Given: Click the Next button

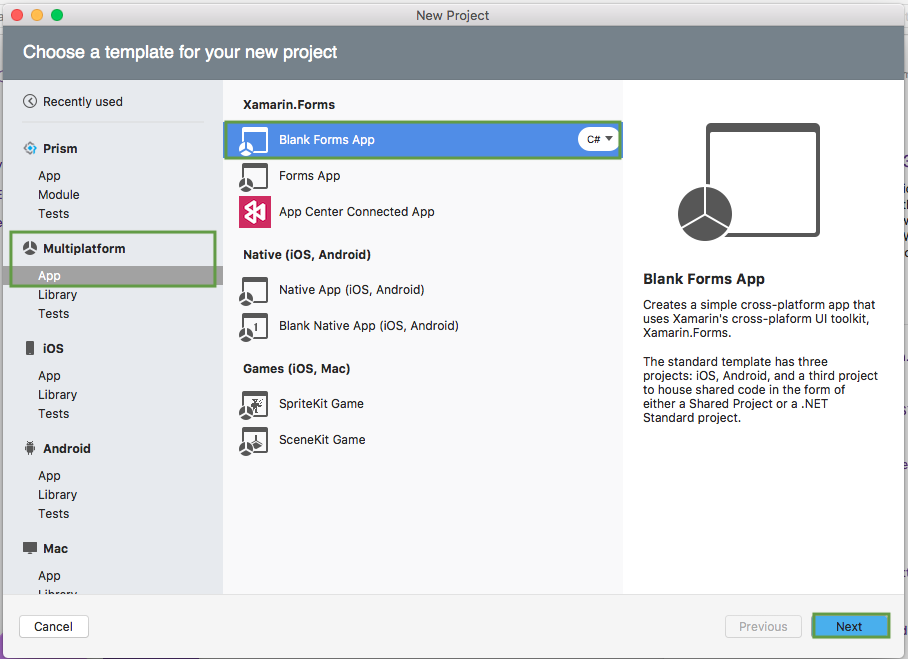Looking at the screenshot, I should click(x=851, y=626).
